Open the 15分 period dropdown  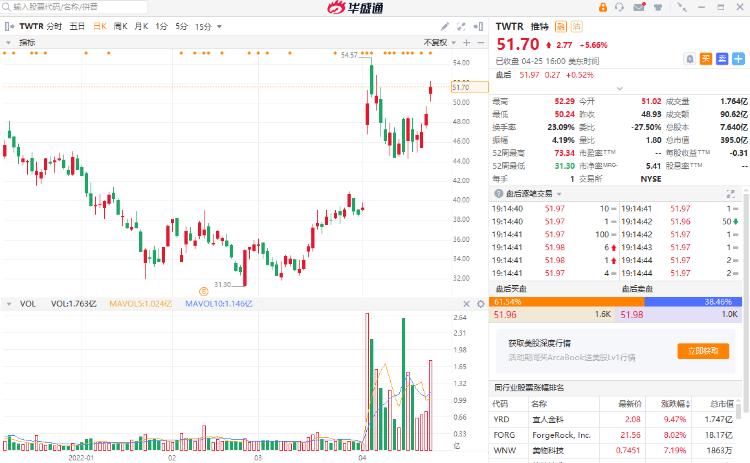[220, 27]
